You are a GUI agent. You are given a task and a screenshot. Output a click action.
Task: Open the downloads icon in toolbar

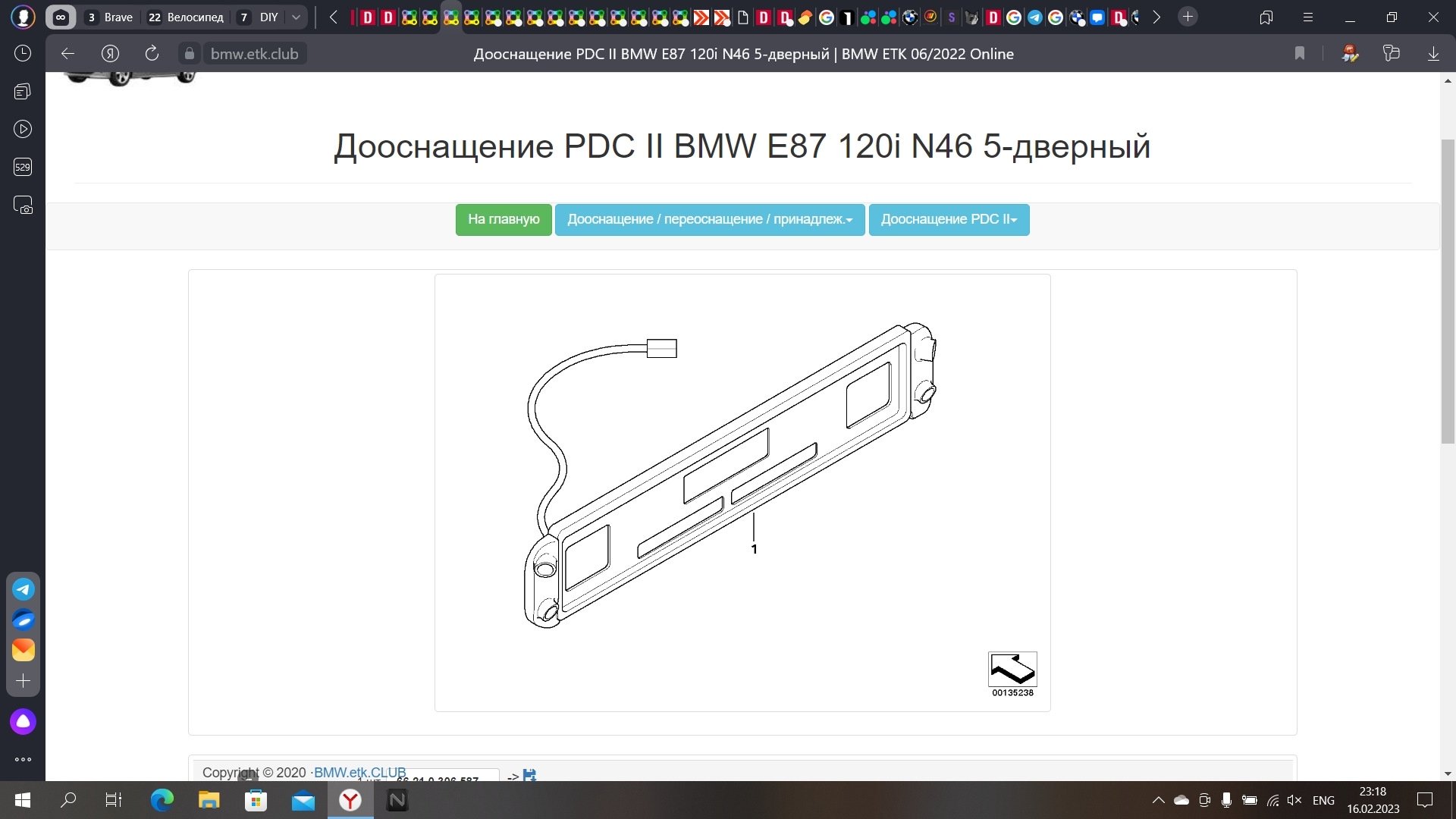point(1432,53)
